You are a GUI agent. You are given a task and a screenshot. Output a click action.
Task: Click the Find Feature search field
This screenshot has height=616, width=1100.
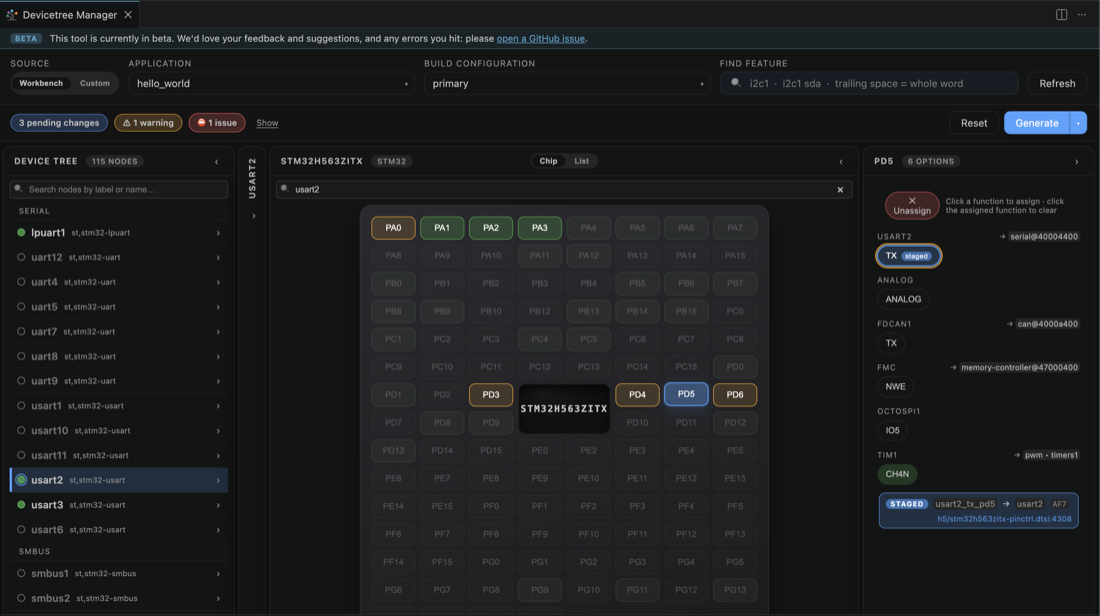869,83
